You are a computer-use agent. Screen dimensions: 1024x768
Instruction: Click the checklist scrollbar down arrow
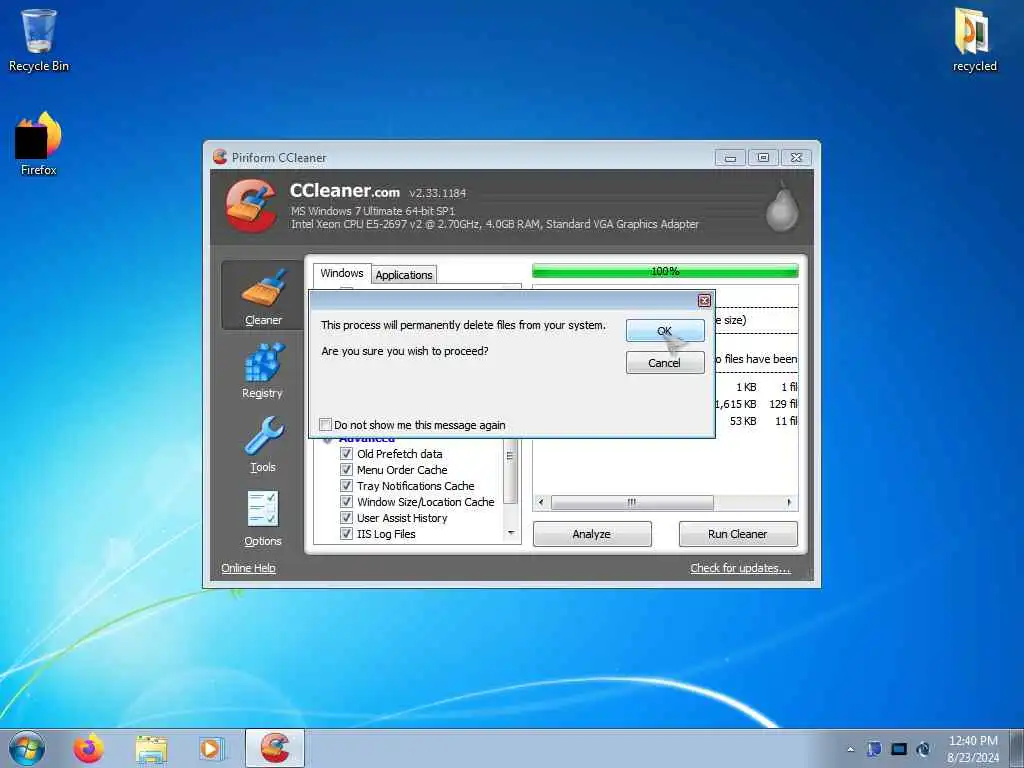tap(511, 534)
